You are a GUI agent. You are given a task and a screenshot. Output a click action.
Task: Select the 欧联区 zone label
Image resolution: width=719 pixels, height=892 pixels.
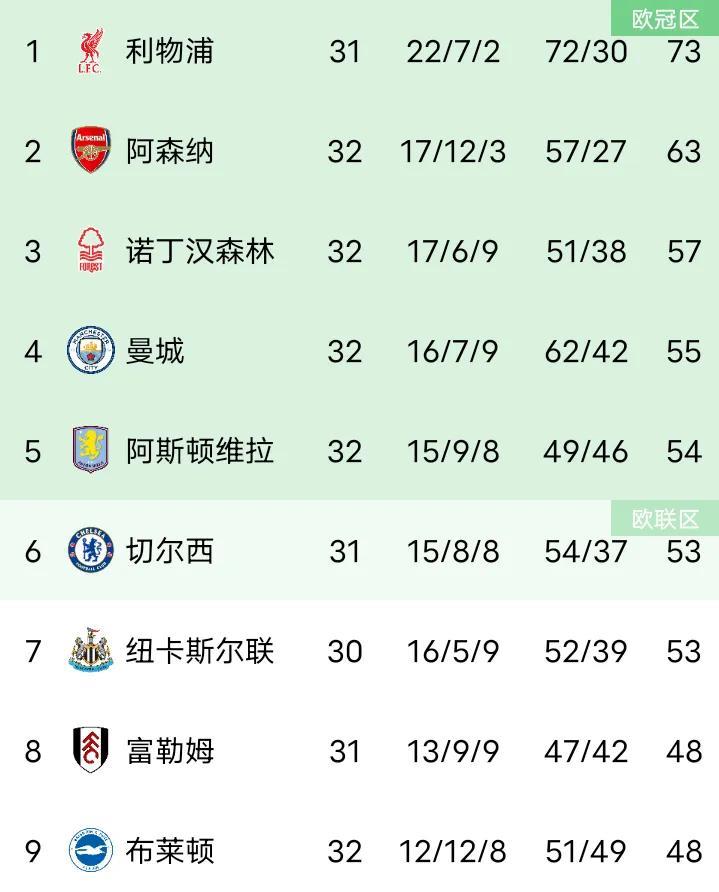click(x=665, y=519)
